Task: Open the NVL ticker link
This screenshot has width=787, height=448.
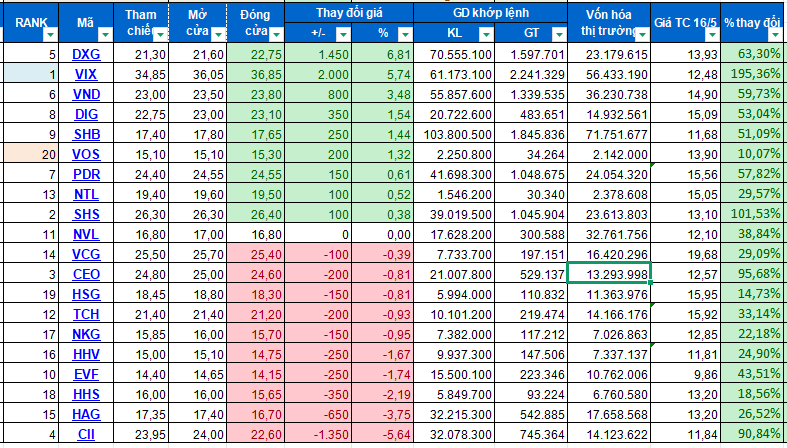Action: (86, 234)
